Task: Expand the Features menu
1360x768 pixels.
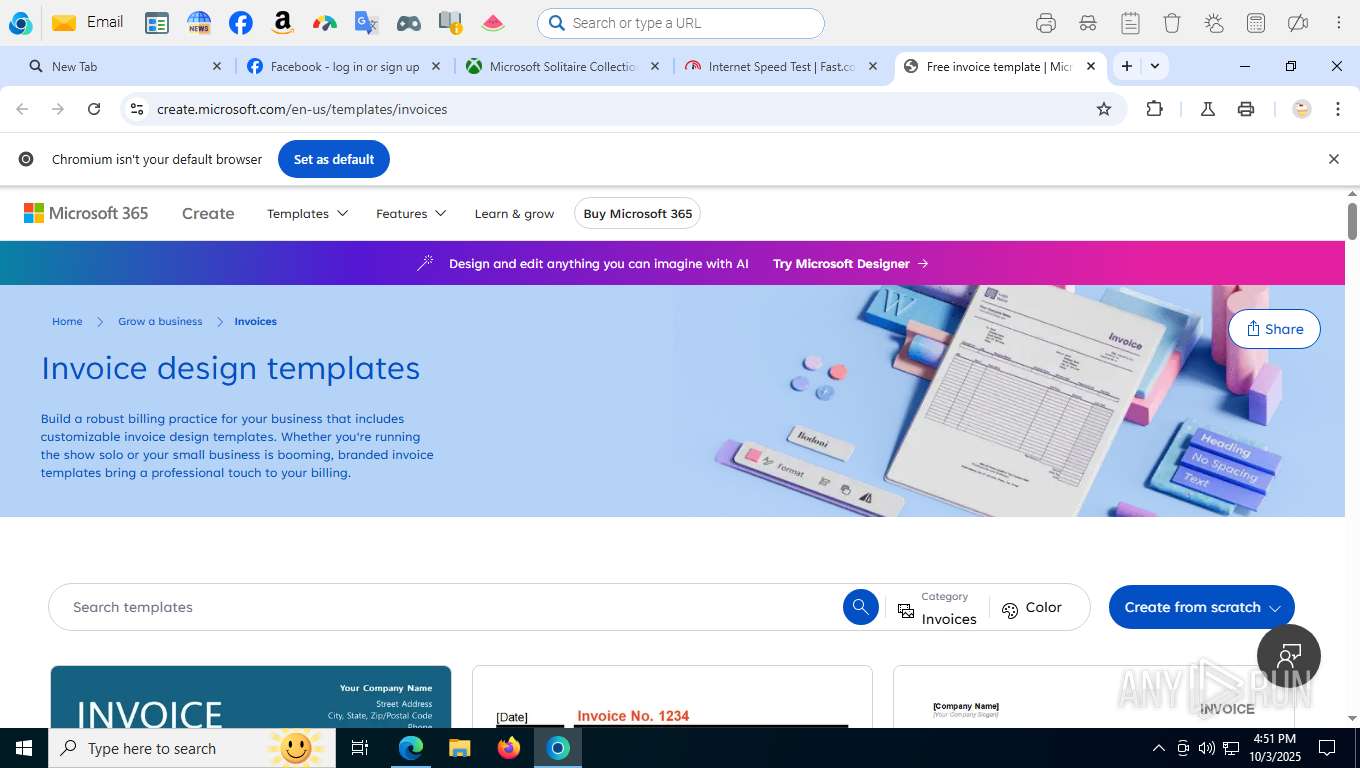Action: pyautogui.click(x=411, y=213)
